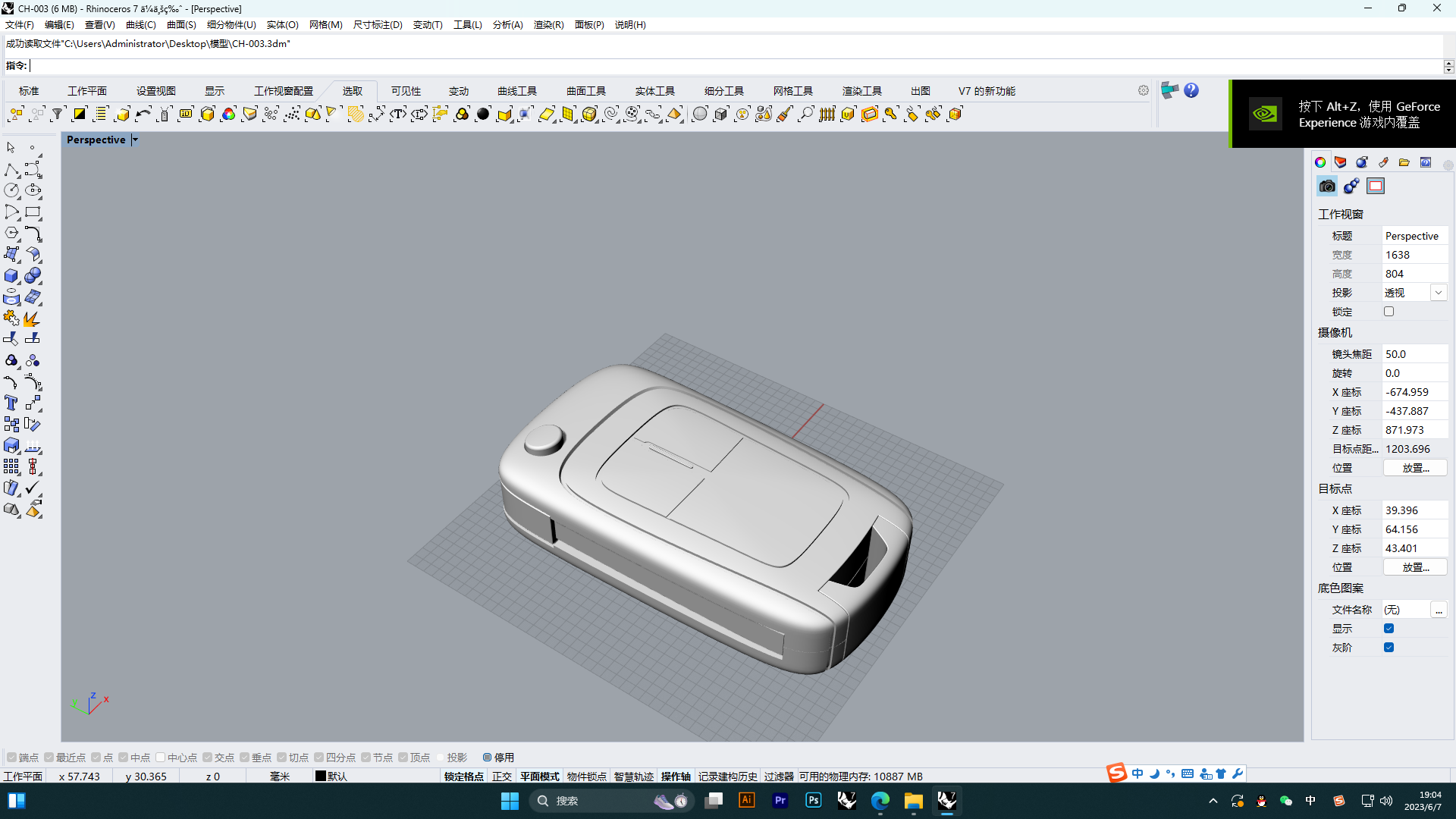Switch to the 网格工具 toolbar tab

pyautogui.click(x=793, y=91)
